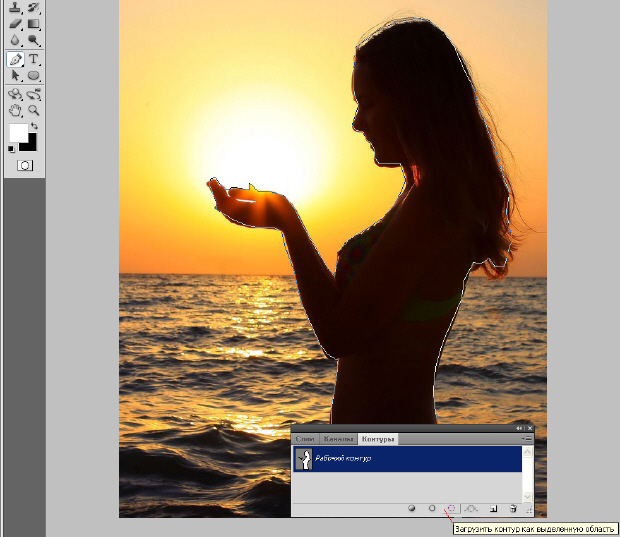Delete current path with trash icon
This screenshot has width=620, height=537.
tap(512, 509)
